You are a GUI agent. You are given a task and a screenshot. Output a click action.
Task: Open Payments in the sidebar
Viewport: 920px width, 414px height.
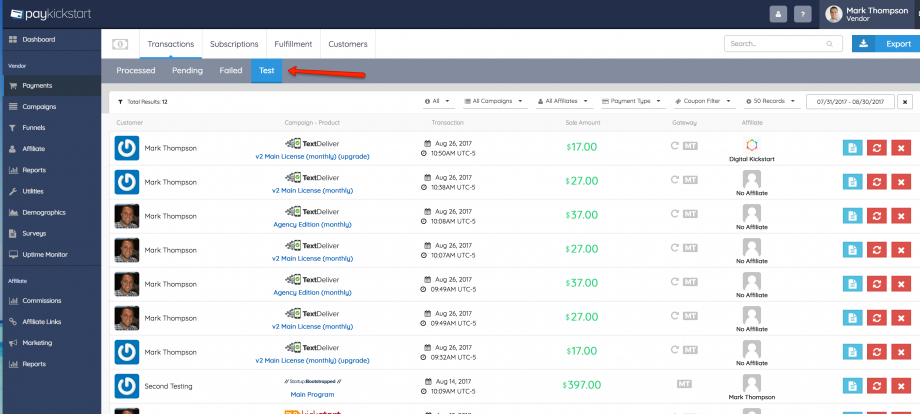50,86
